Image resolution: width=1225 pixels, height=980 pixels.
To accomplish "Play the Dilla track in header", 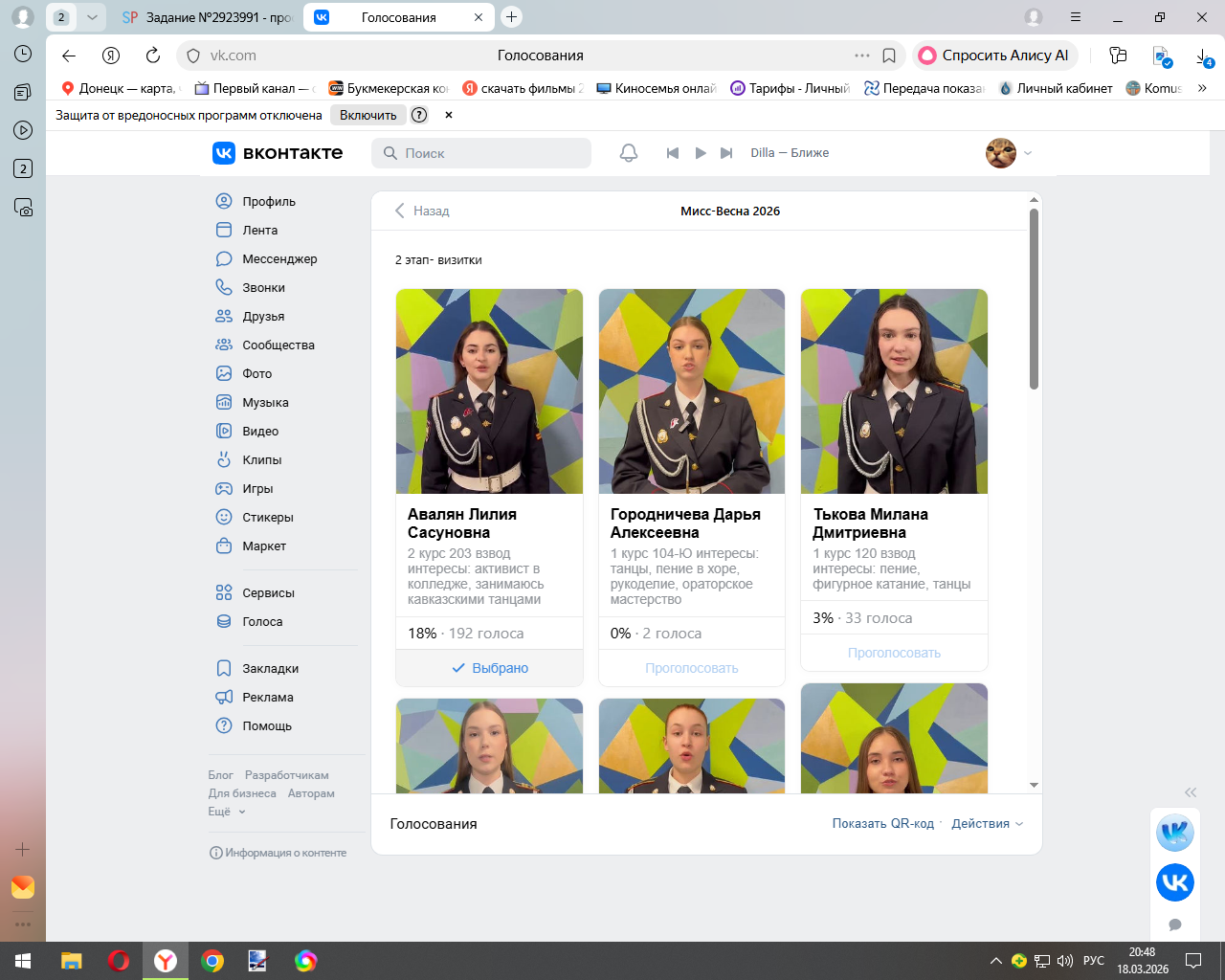I will coord(701,153).
